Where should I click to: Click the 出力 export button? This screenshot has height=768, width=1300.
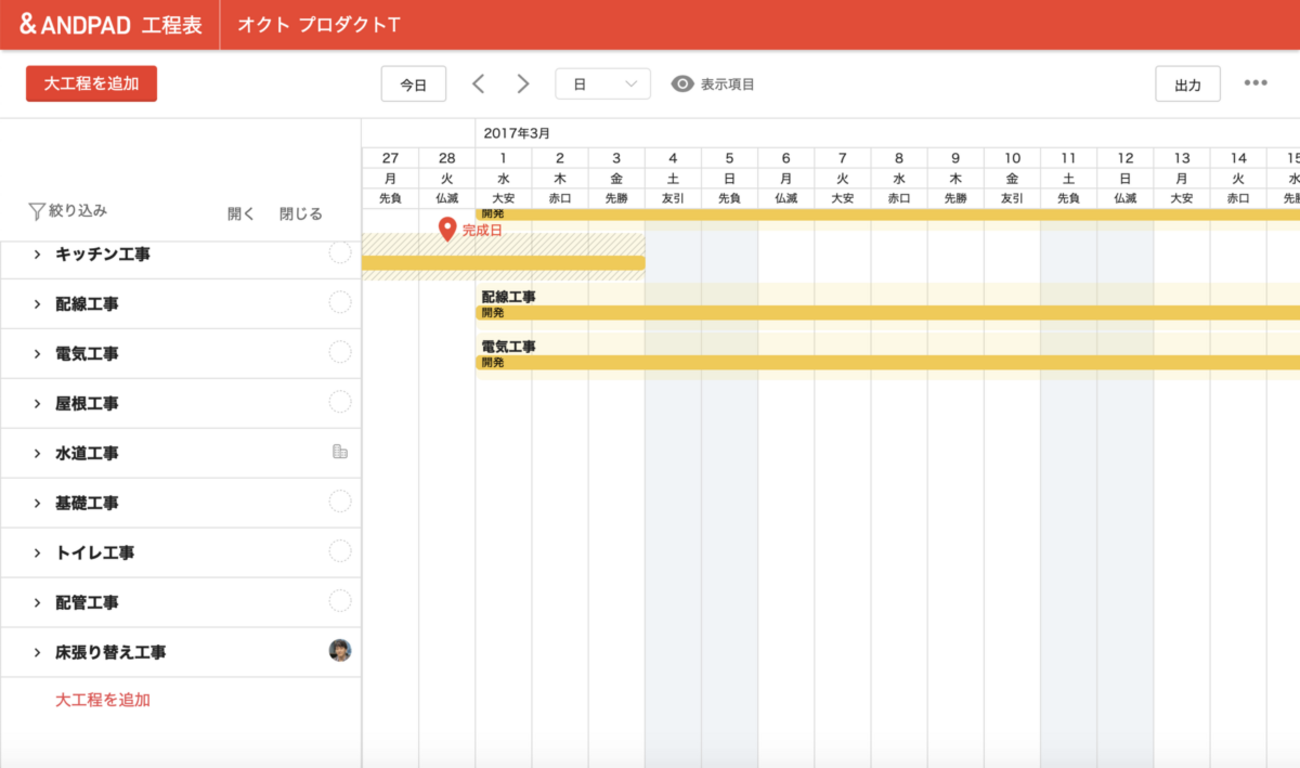1187,85
